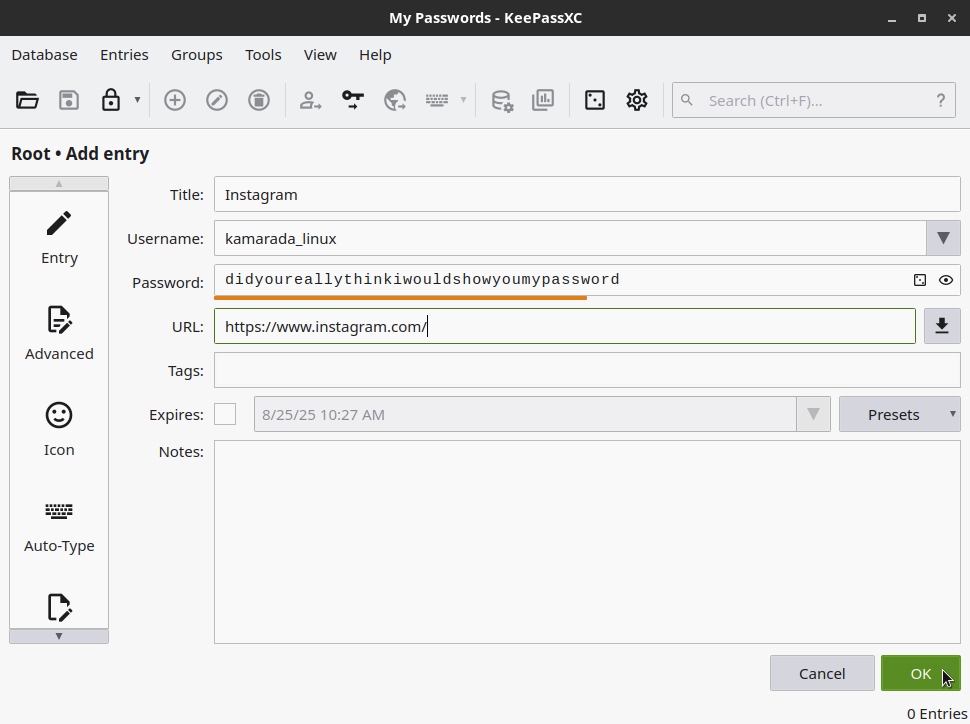The image size is (970, 724).
Task: Open the View menu
Action: tap(320, 55)
